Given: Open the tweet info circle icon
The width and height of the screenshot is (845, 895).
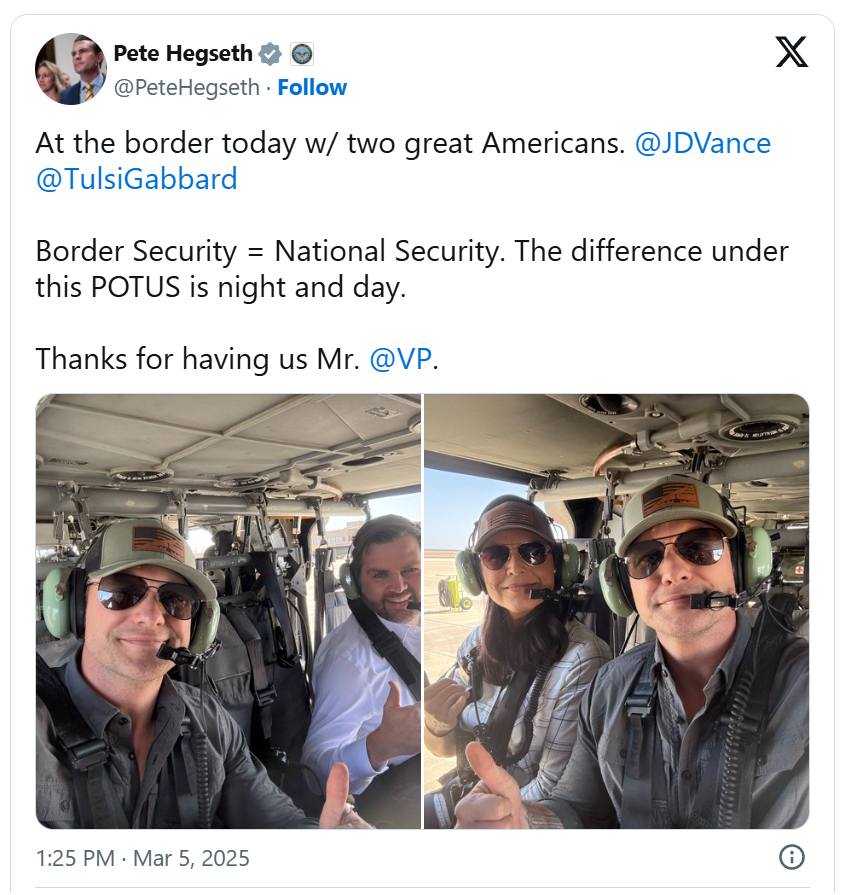Looking at the screenshot, I should tap(791, 857).
